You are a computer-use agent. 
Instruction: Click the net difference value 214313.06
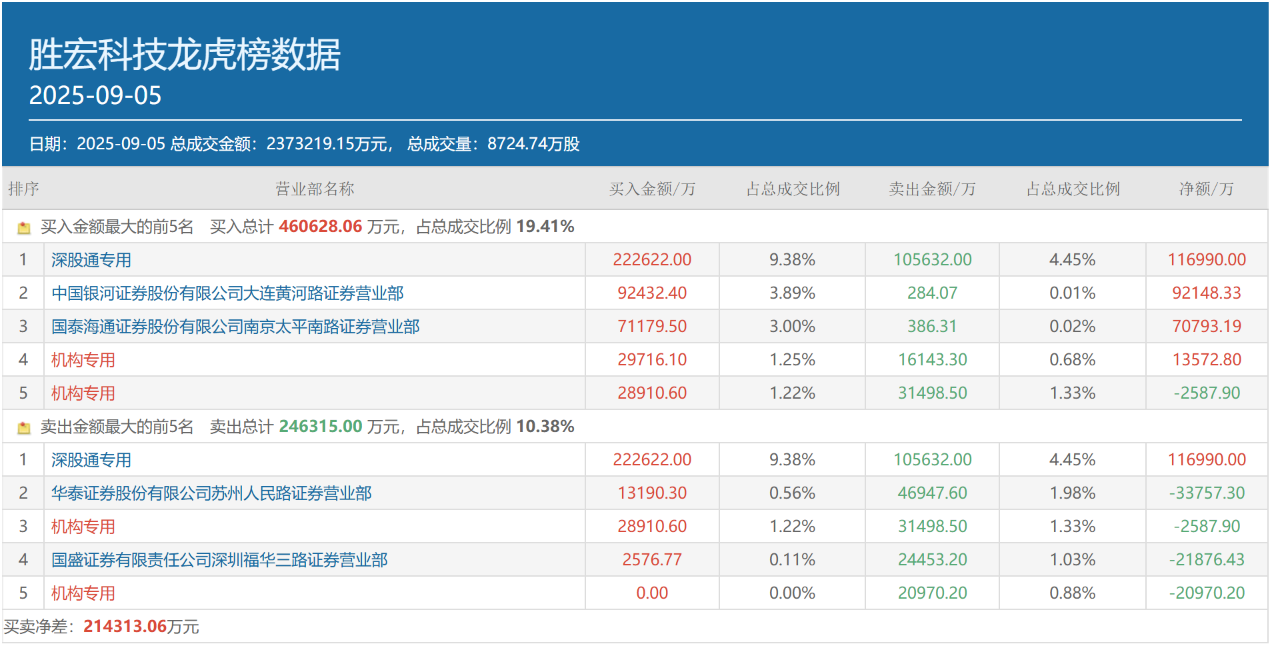point(125,627)
